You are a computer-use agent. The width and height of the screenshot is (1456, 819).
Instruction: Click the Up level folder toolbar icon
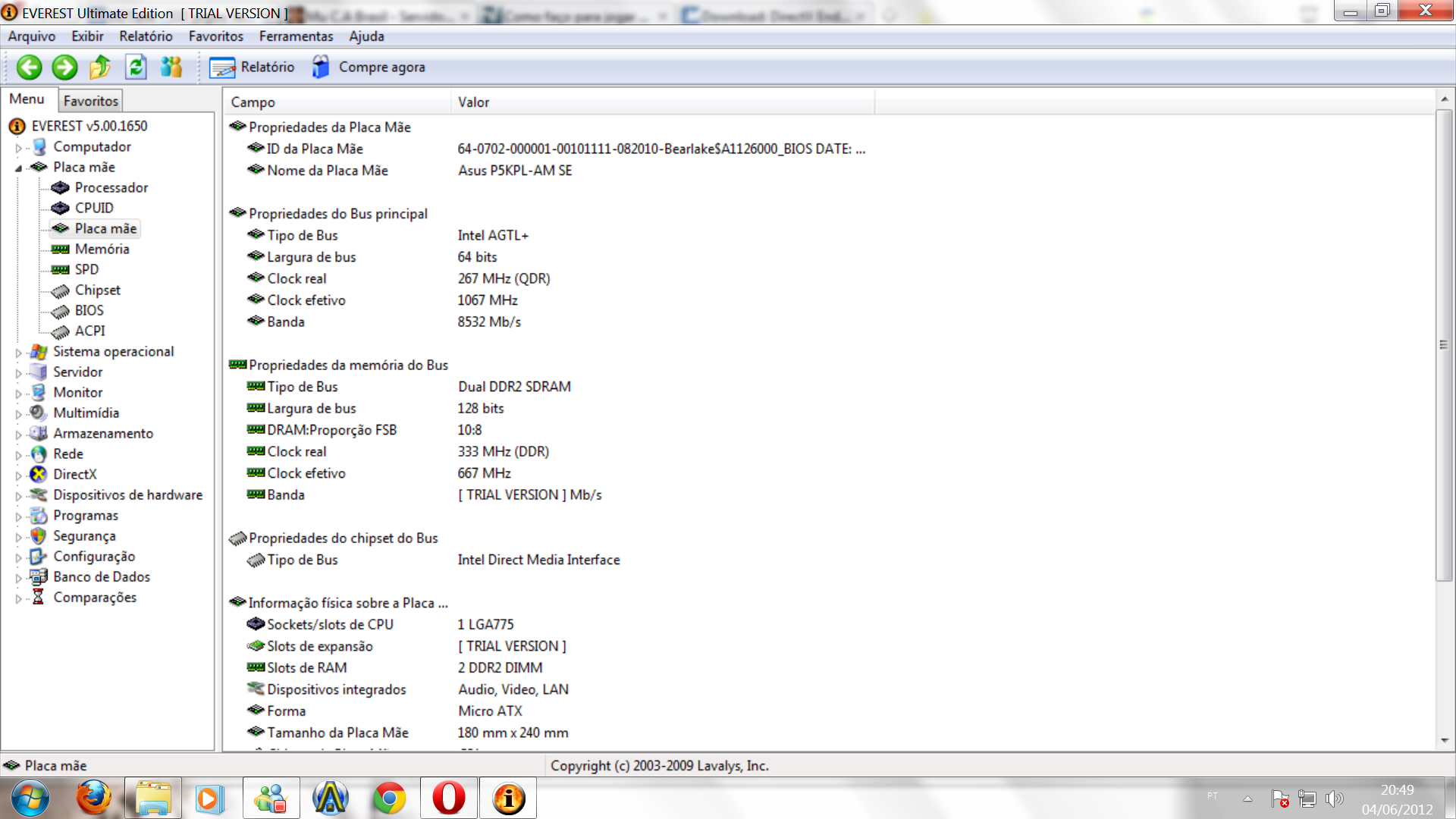pyautogui.click(x=100, y=67)
